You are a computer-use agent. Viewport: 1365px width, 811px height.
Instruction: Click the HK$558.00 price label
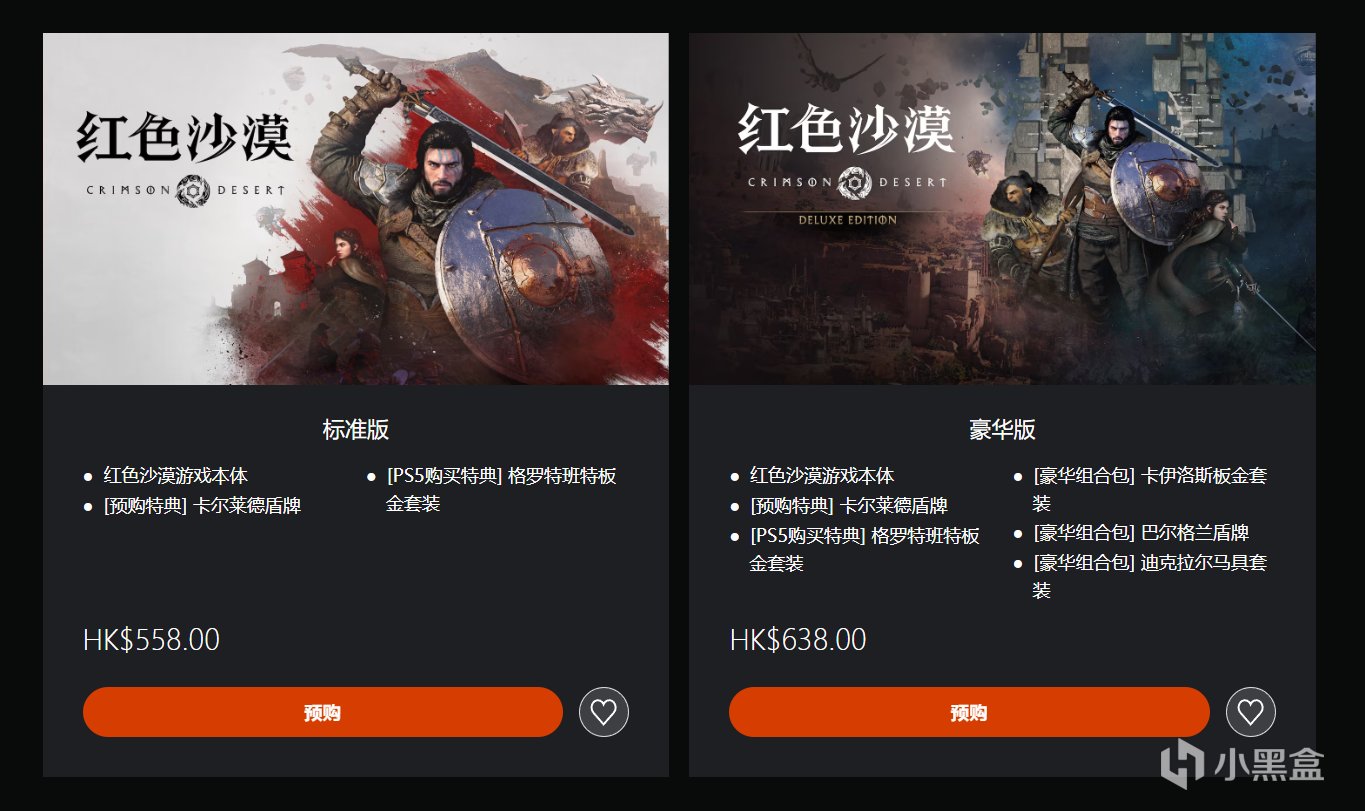[151, 640]
